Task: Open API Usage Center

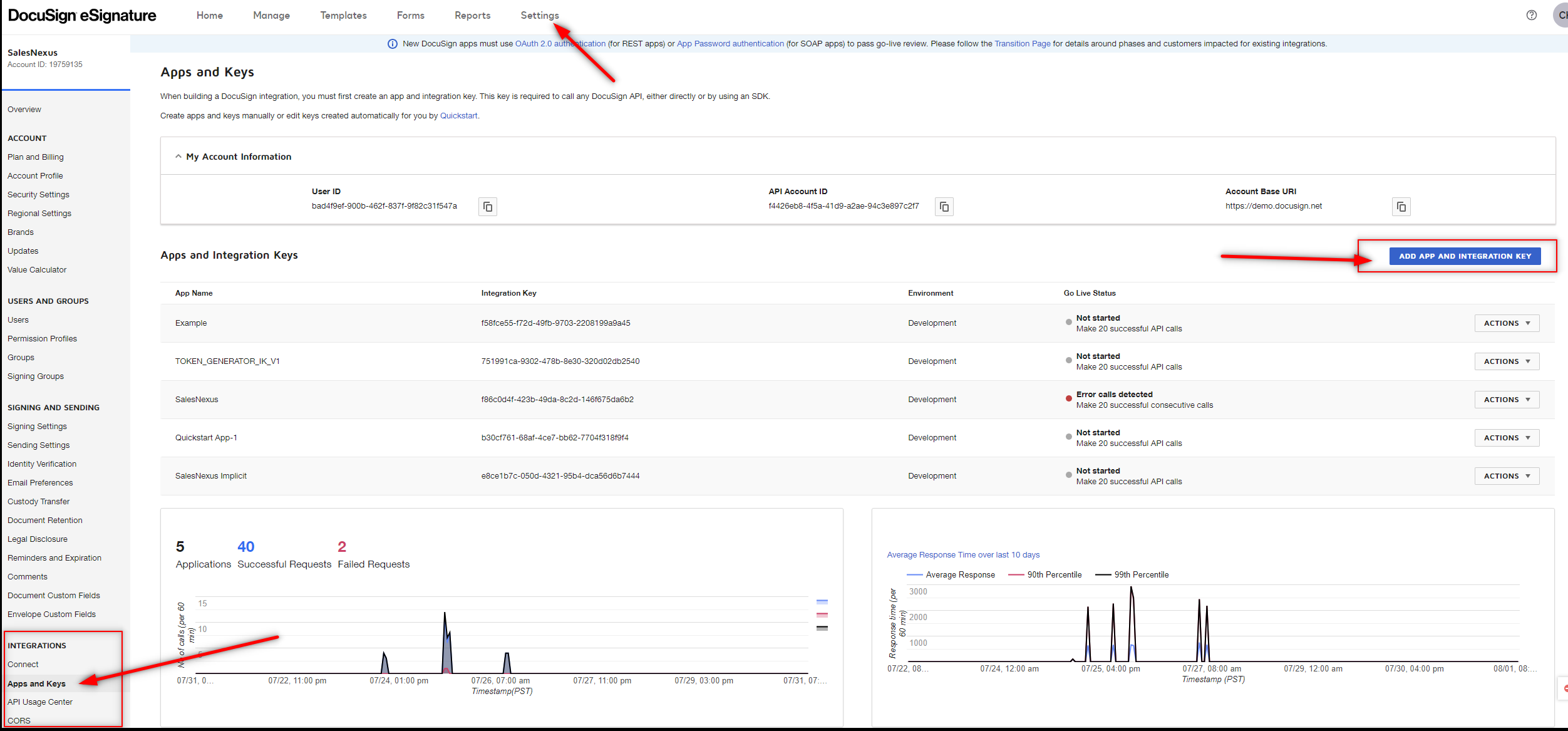Action: pyautogui.click(x=40, y=702)
